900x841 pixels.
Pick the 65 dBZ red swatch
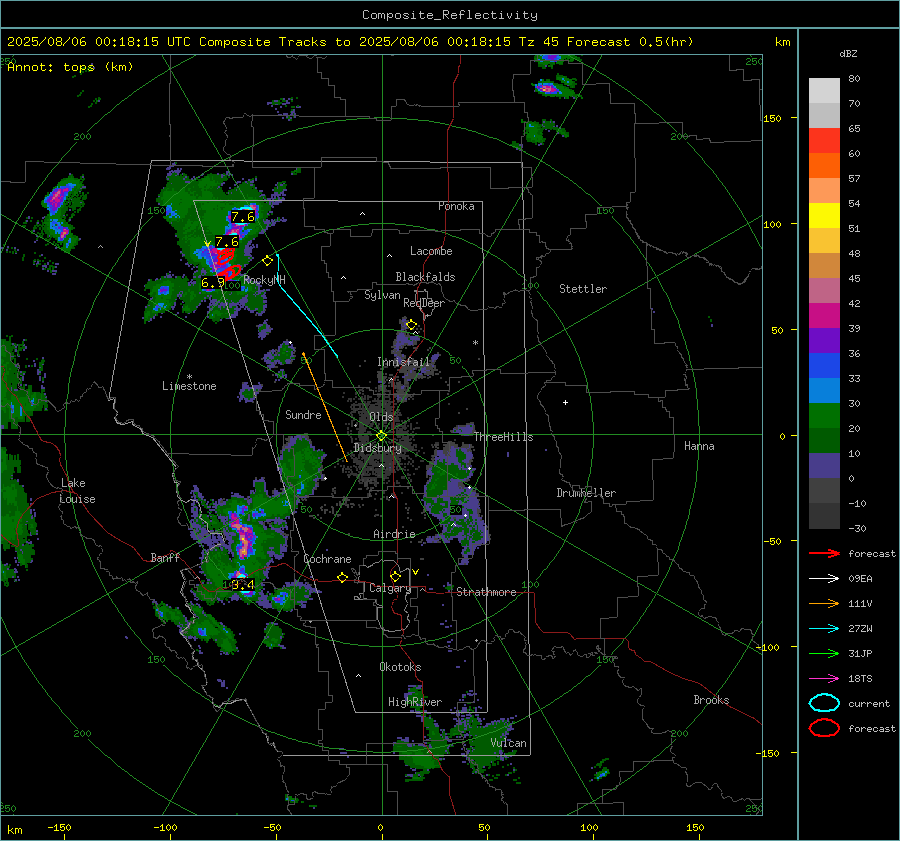point(824,141)
